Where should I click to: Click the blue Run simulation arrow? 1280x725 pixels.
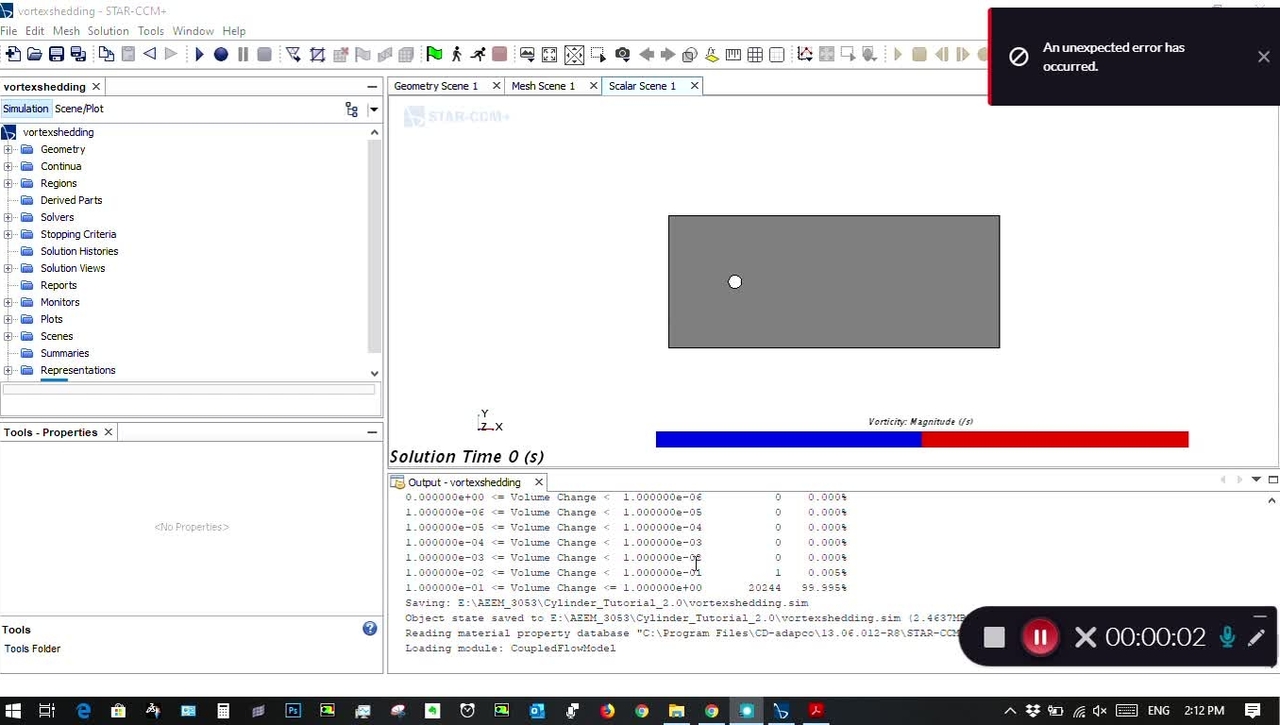tap(199, 54)
